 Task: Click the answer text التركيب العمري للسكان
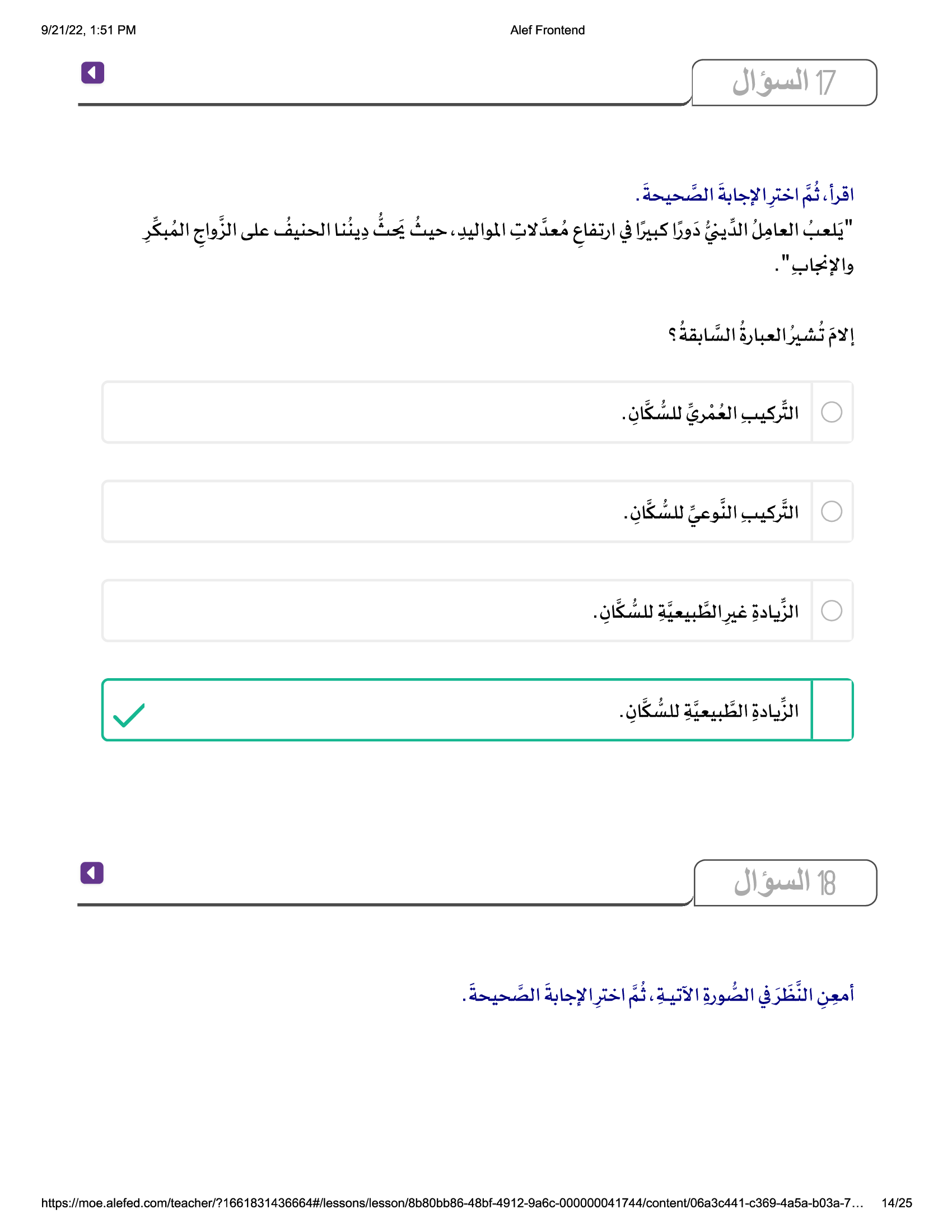710,413
